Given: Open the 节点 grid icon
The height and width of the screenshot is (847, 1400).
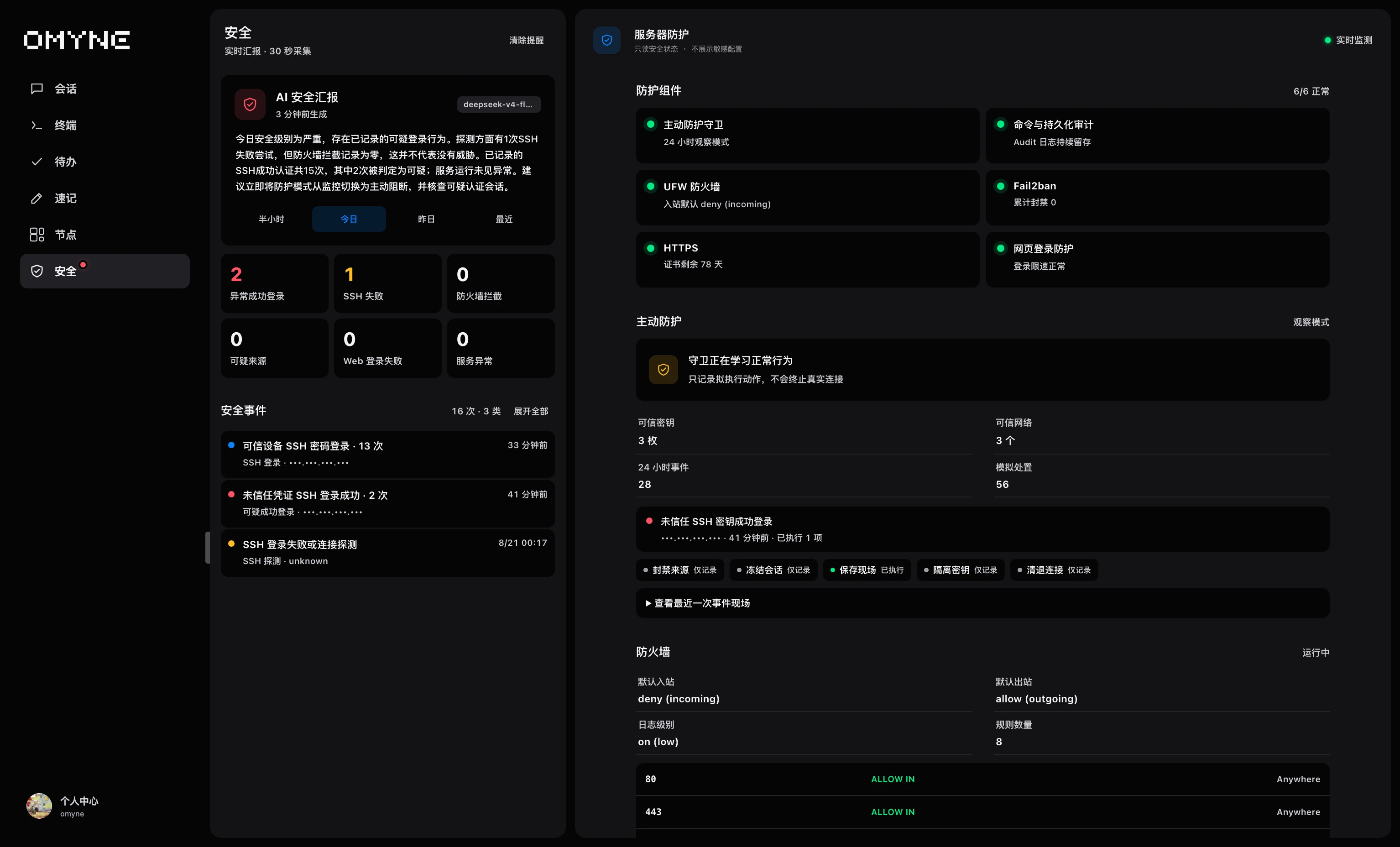Looking at the screenshot, I should pos(37,235).
